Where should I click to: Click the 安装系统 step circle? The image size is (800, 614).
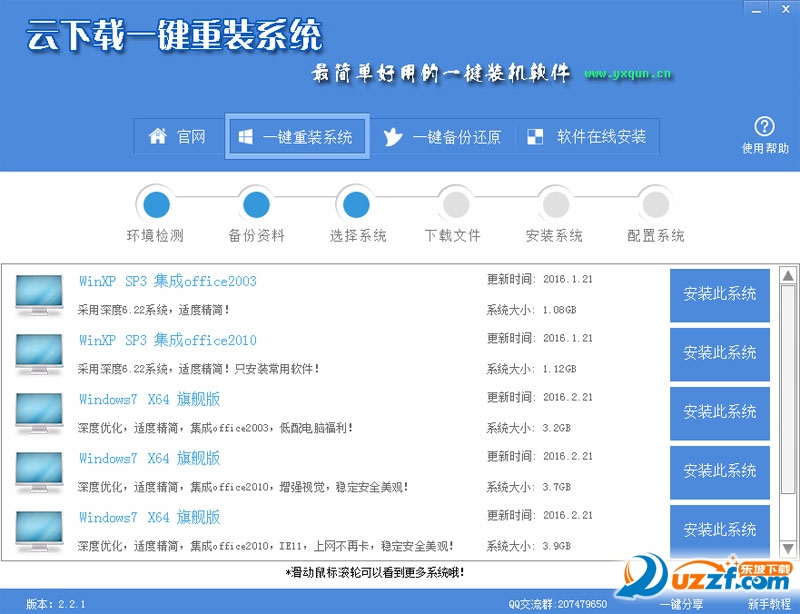[556, 205]
